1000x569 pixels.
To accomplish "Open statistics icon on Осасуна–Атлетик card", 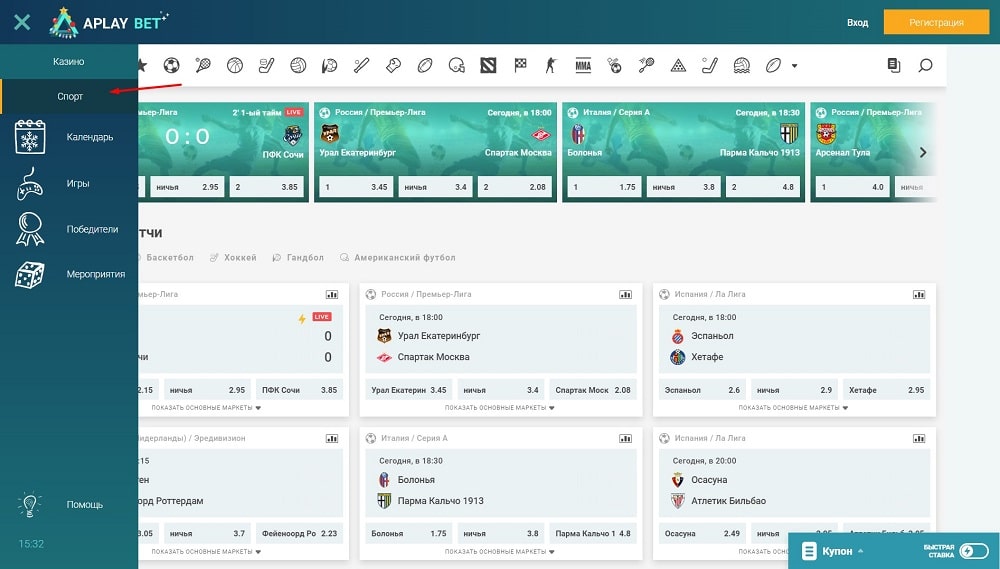I will [918, 438].
